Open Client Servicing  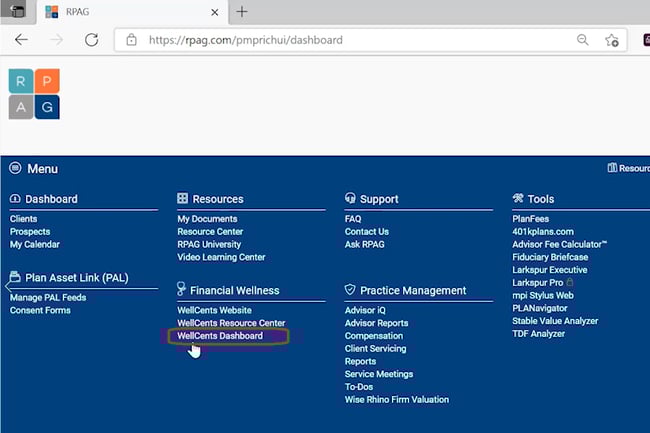pyautogui.click(x=376, y=349)
